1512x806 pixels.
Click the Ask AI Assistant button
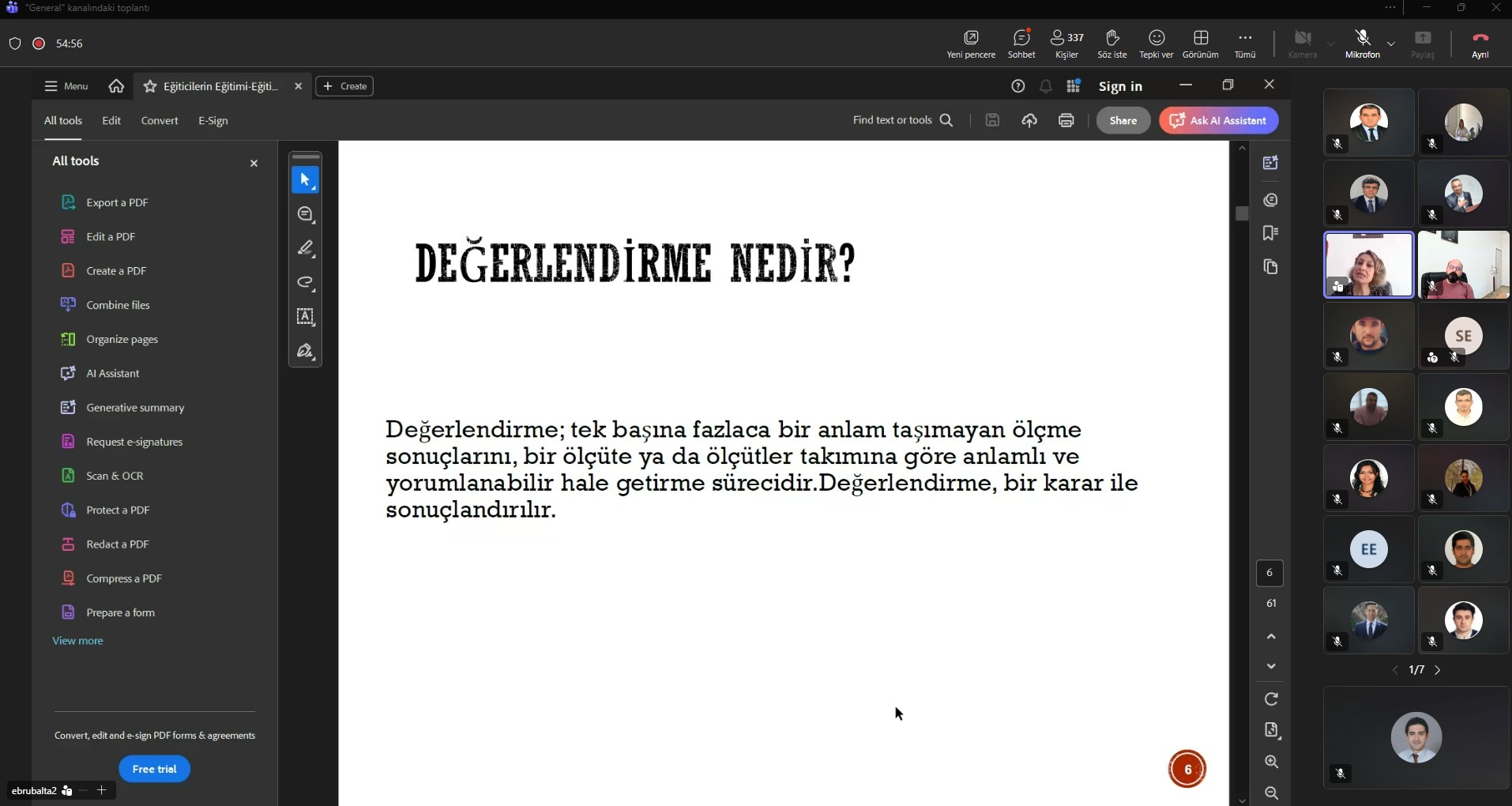[1217, 120]
